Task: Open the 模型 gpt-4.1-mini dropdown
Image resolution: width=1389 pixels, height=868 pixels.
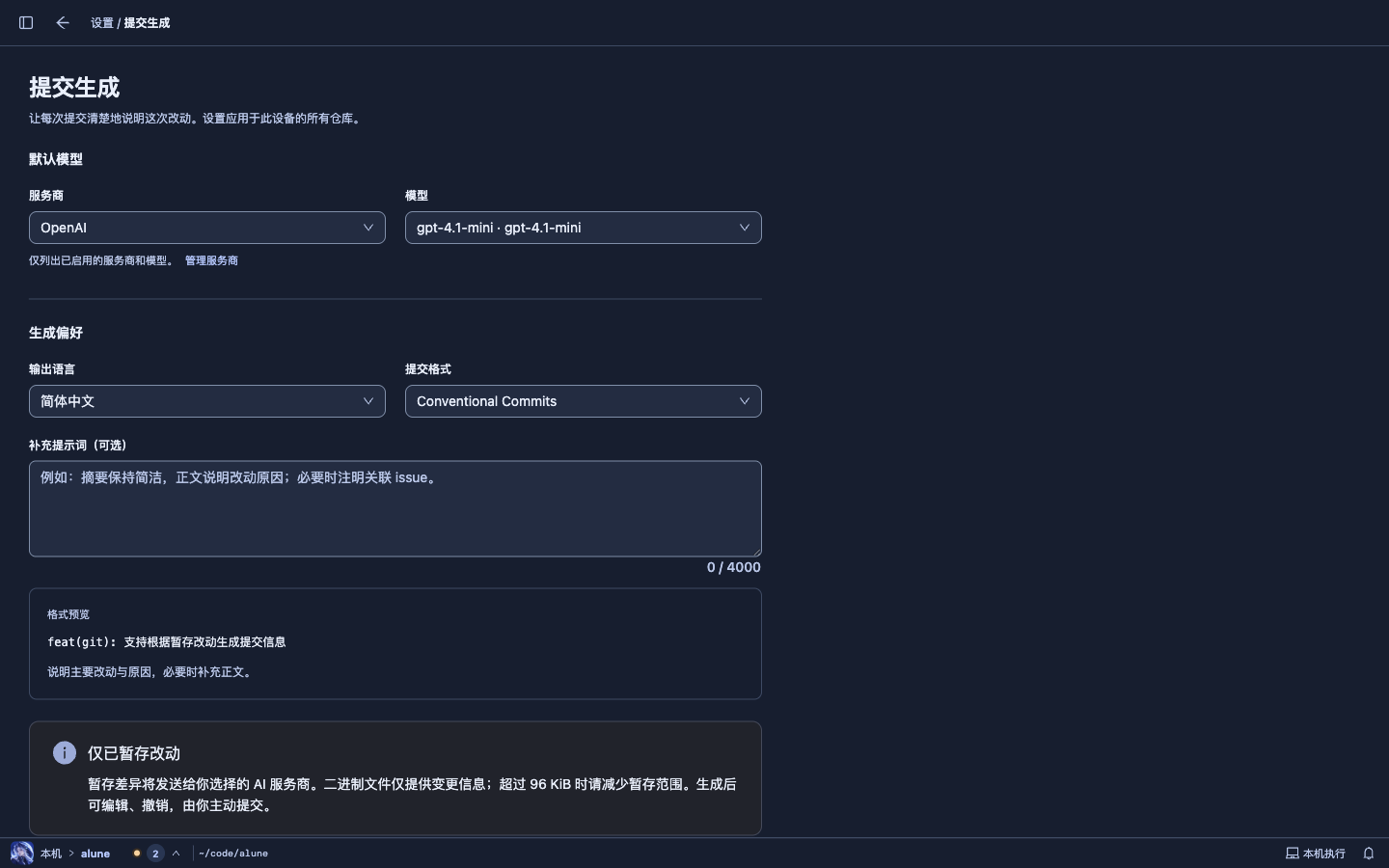Action: point(584,228)
